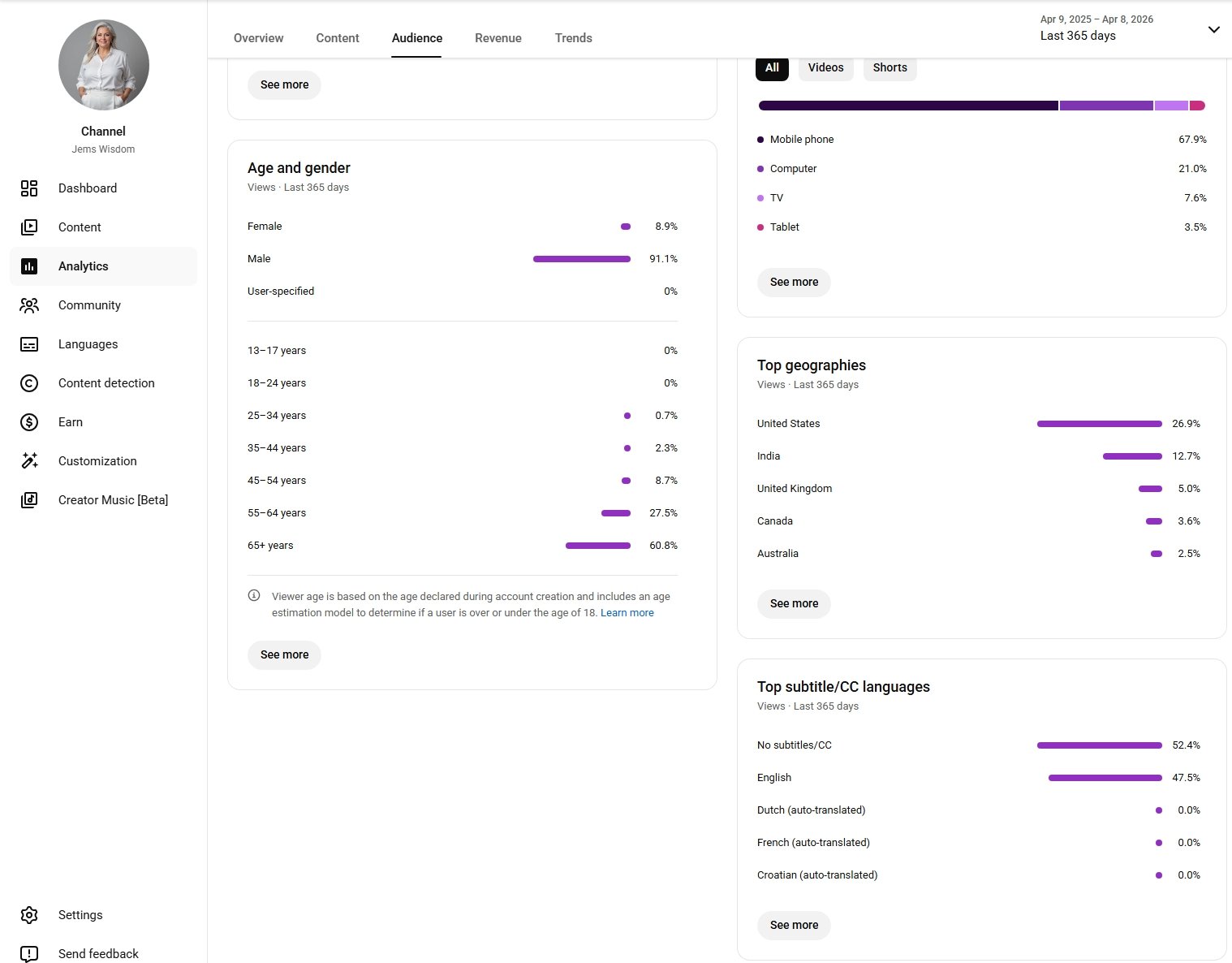Select the Videos filter chip
This screenshot has width=1232, height=963.
(825, 68)
